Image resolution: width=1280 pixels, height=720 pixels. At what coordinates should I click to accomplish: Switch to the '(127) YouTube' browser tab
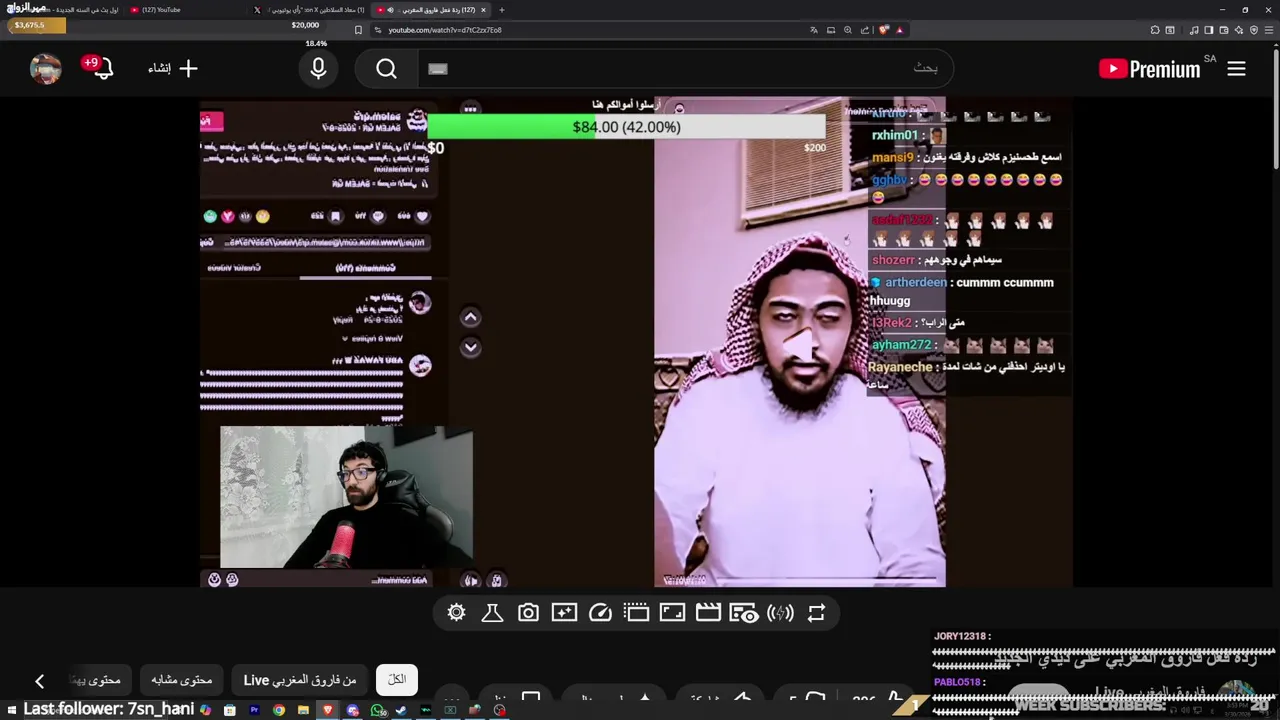(x=187, y=10)
